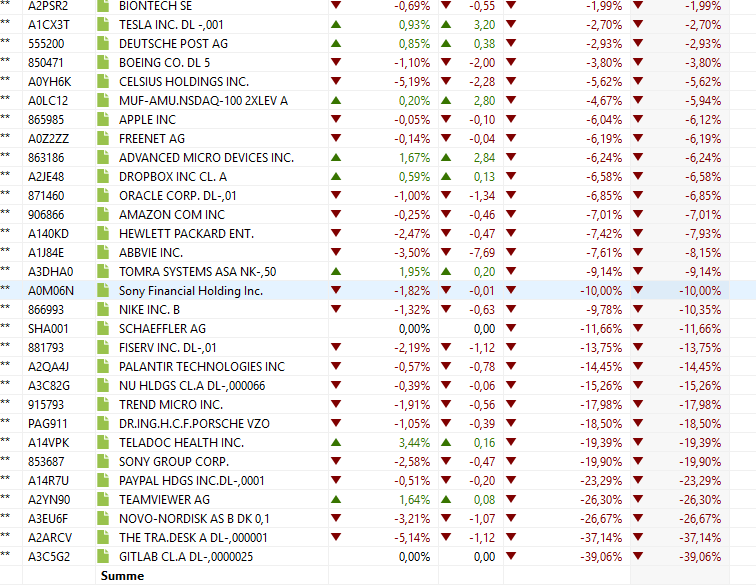Image resolution: width=756 pixels, height=585 pixels.
Task: Click the document icon of TOMRA SYSTEMS ASA
Action: [x=103, y=272]
